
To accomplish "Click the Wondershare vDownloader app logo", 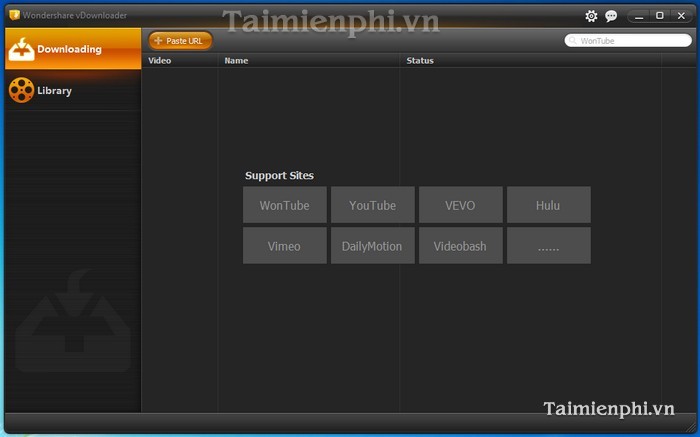I will point(14,15).
